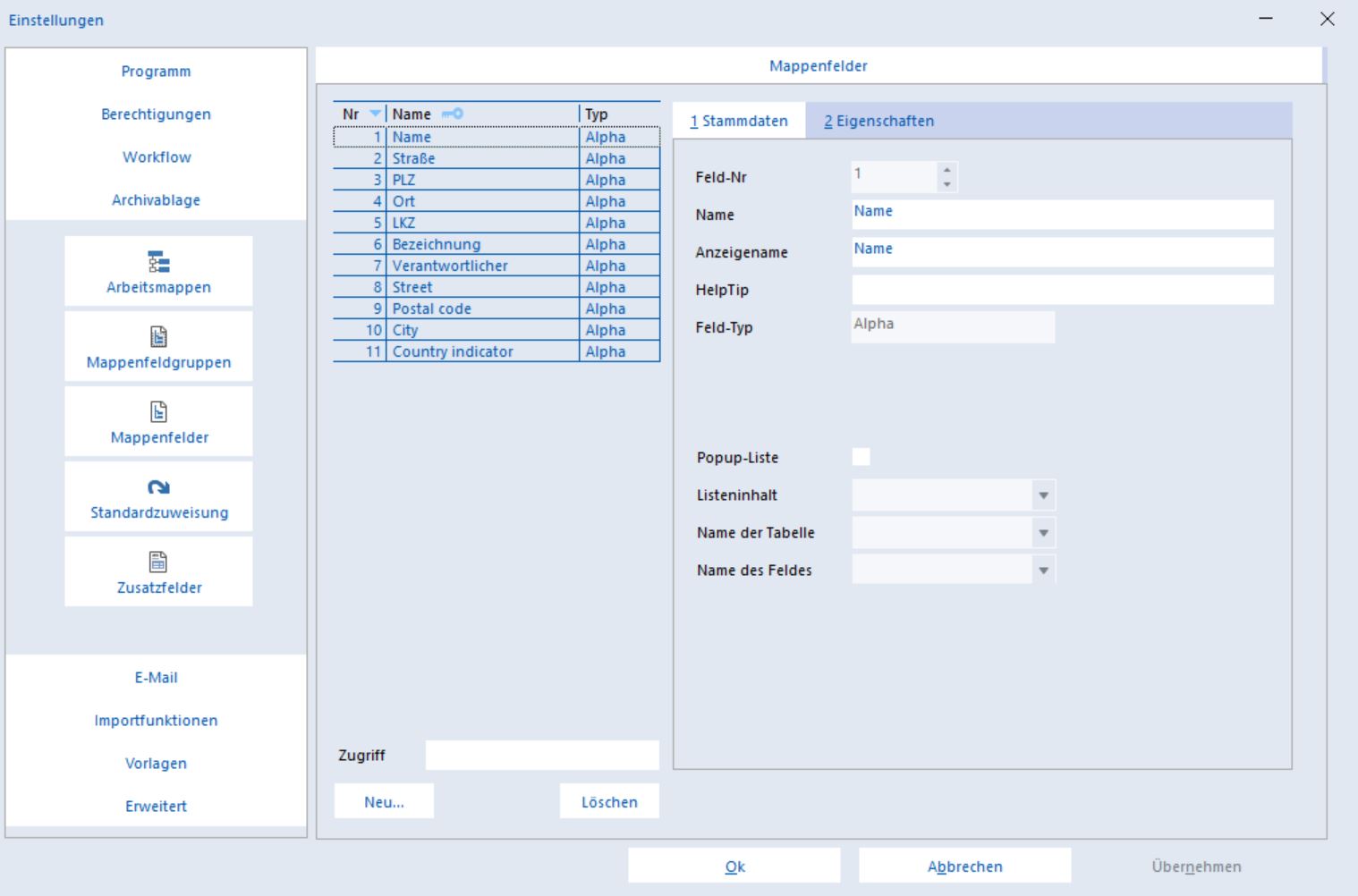Image resolution: width=1358 pixels, height=896 pixels.
Task: Select the Country indicator row
Action: (x=497, y=351)
